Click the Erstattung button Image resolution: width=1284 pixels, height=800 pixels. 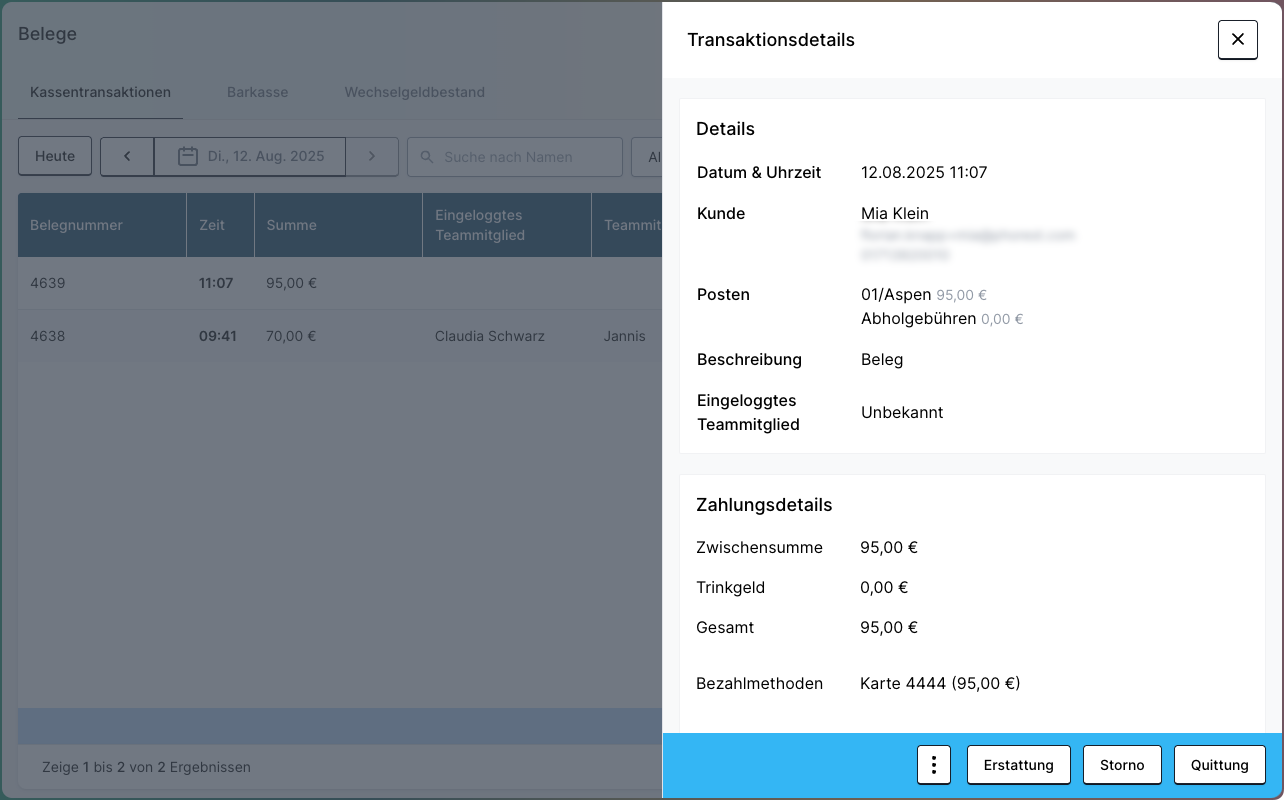click(x=1018, y=765)
